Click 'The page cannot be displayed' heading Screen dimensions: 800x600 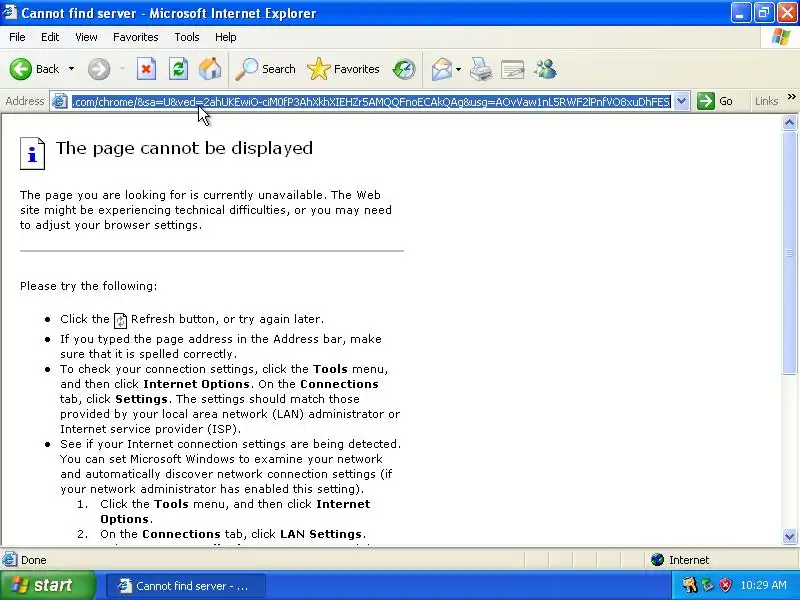(x=184, y=148)
